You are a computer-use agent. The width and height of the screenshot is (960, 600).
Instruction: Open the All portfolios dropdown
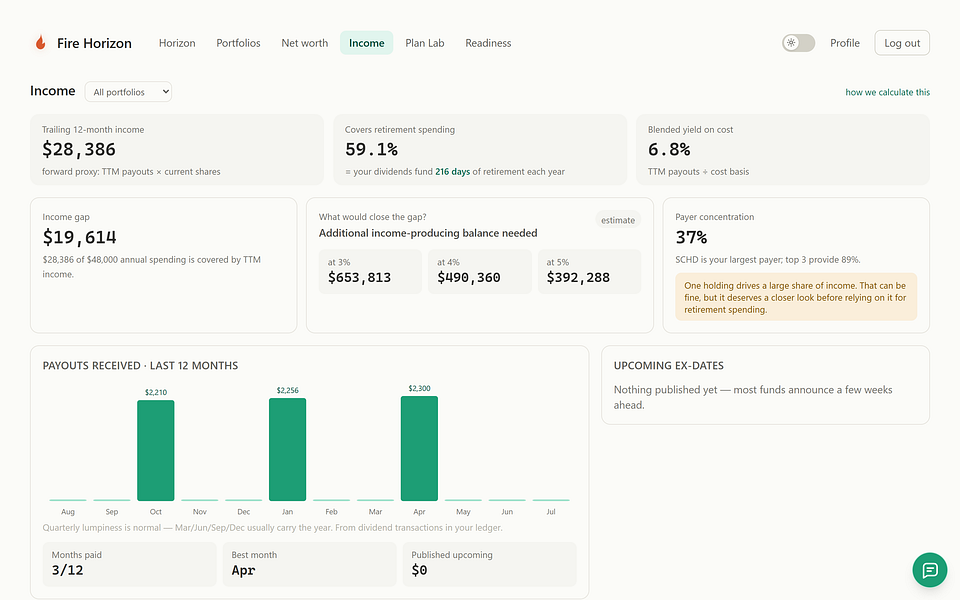coord(128,92)
